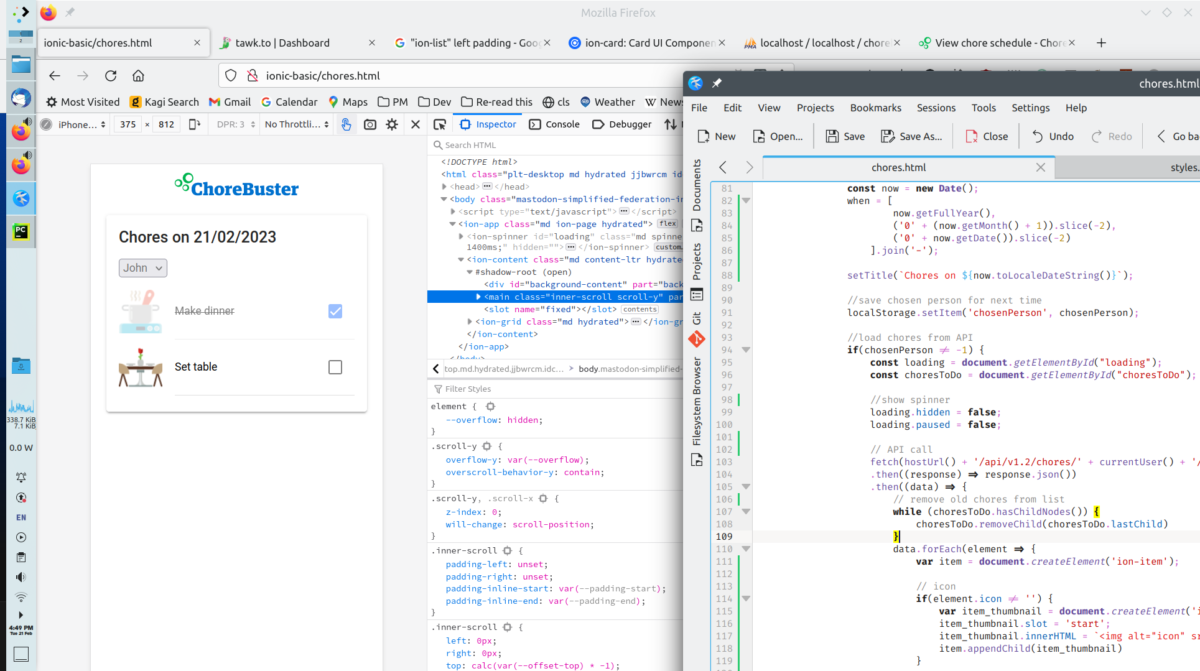
Task: Open the Gmail bookmark
Action: click(x=229, y=102)
